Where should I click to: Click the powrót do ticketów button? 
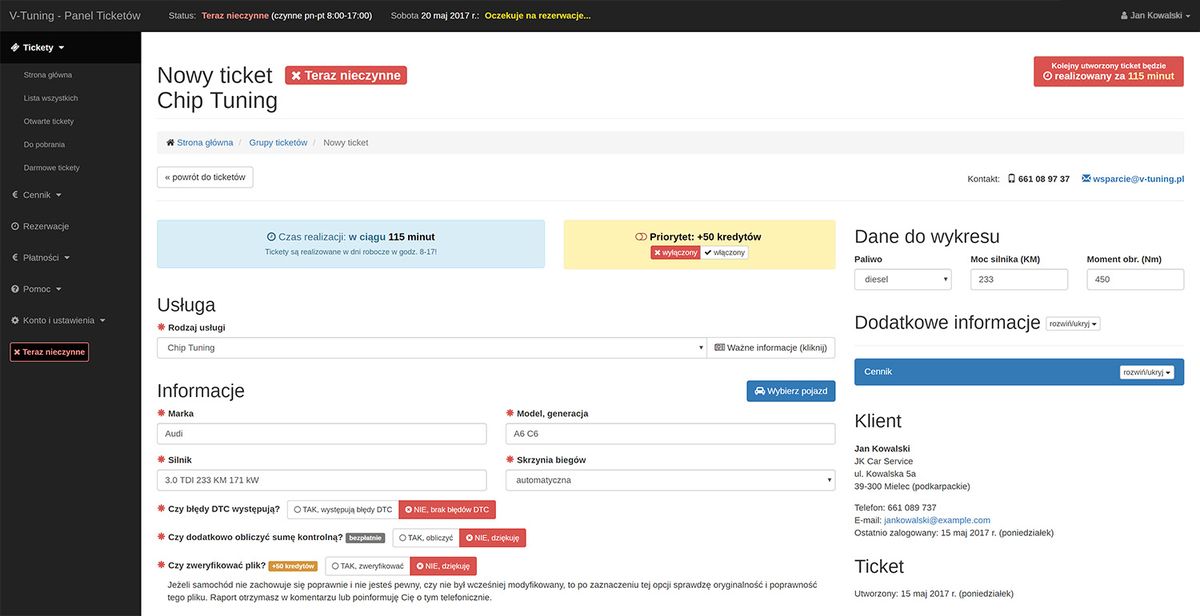click(205, 177)
